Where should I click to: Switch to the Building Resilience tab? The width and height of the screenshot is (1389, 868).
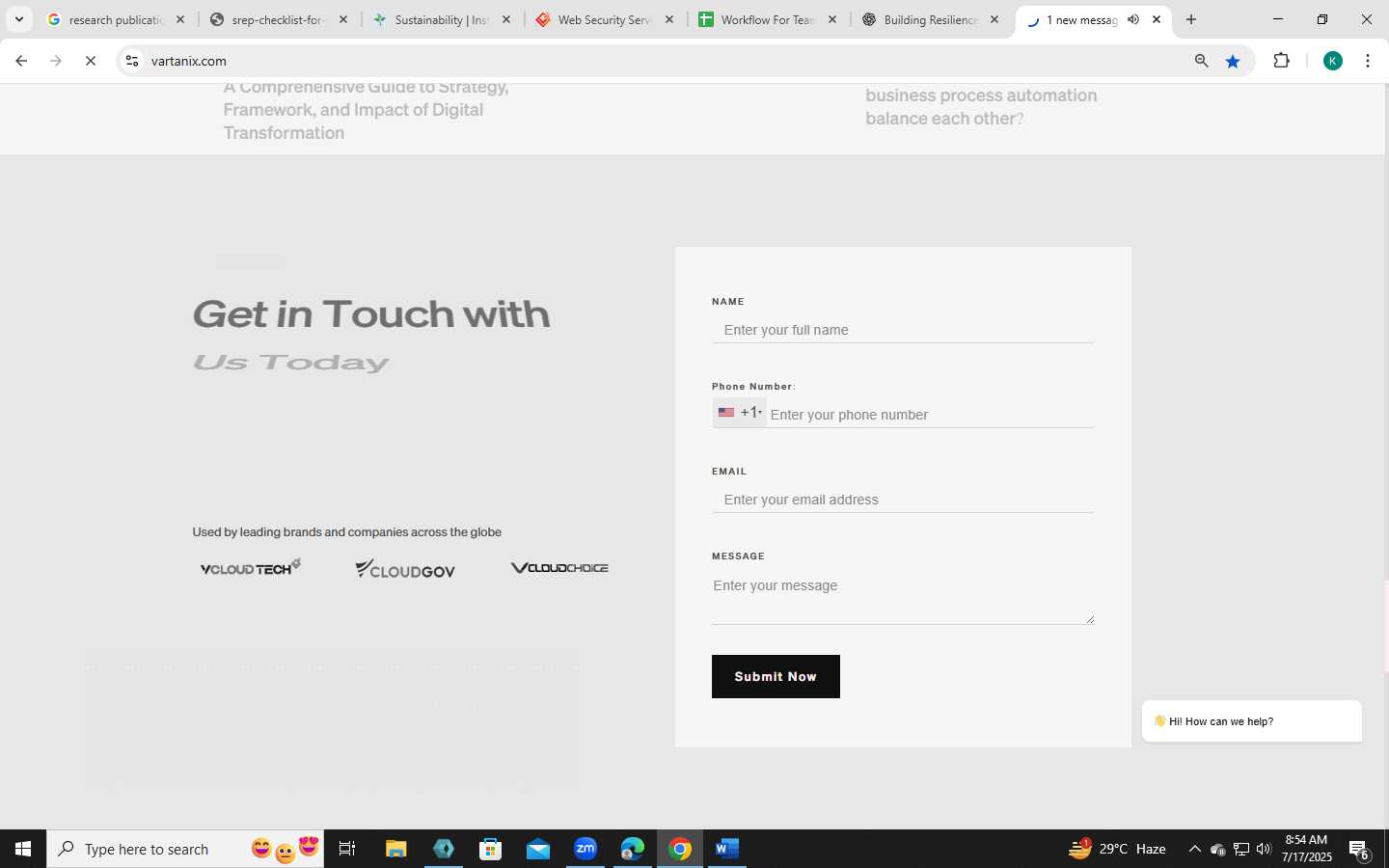(x=931, y=19)
